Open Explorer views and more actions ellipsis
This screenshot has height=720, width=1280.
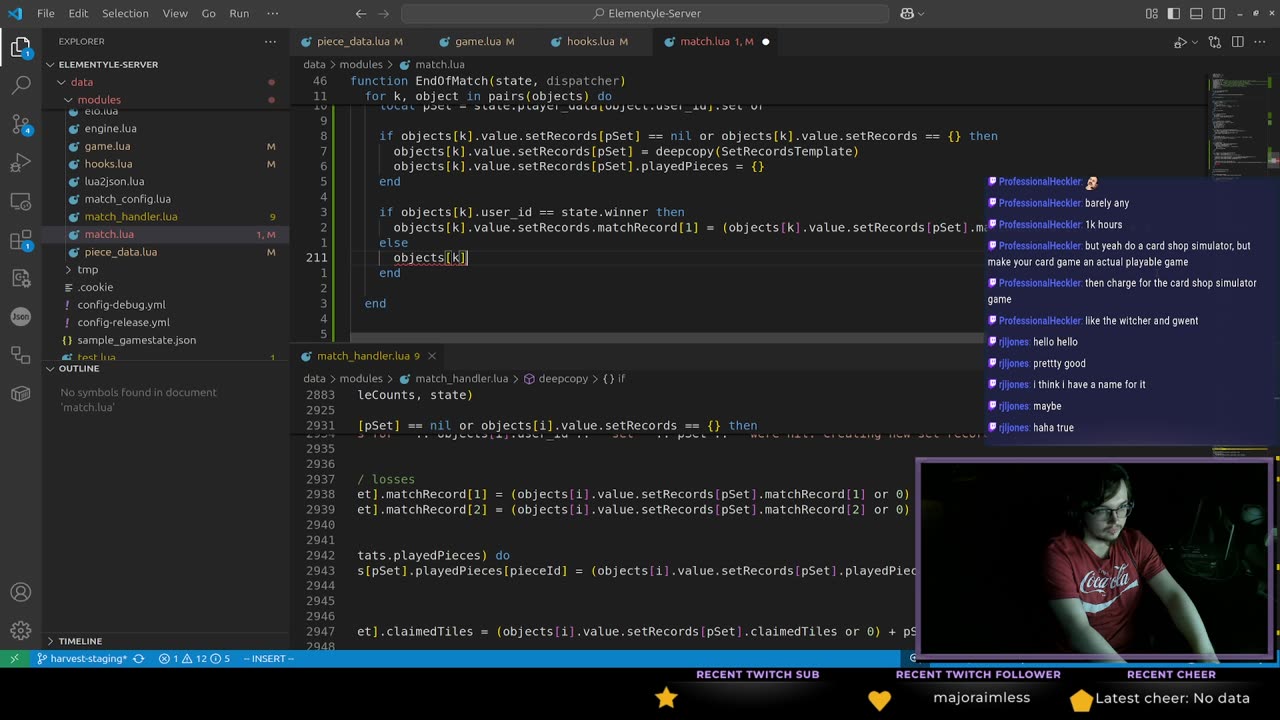270,41
